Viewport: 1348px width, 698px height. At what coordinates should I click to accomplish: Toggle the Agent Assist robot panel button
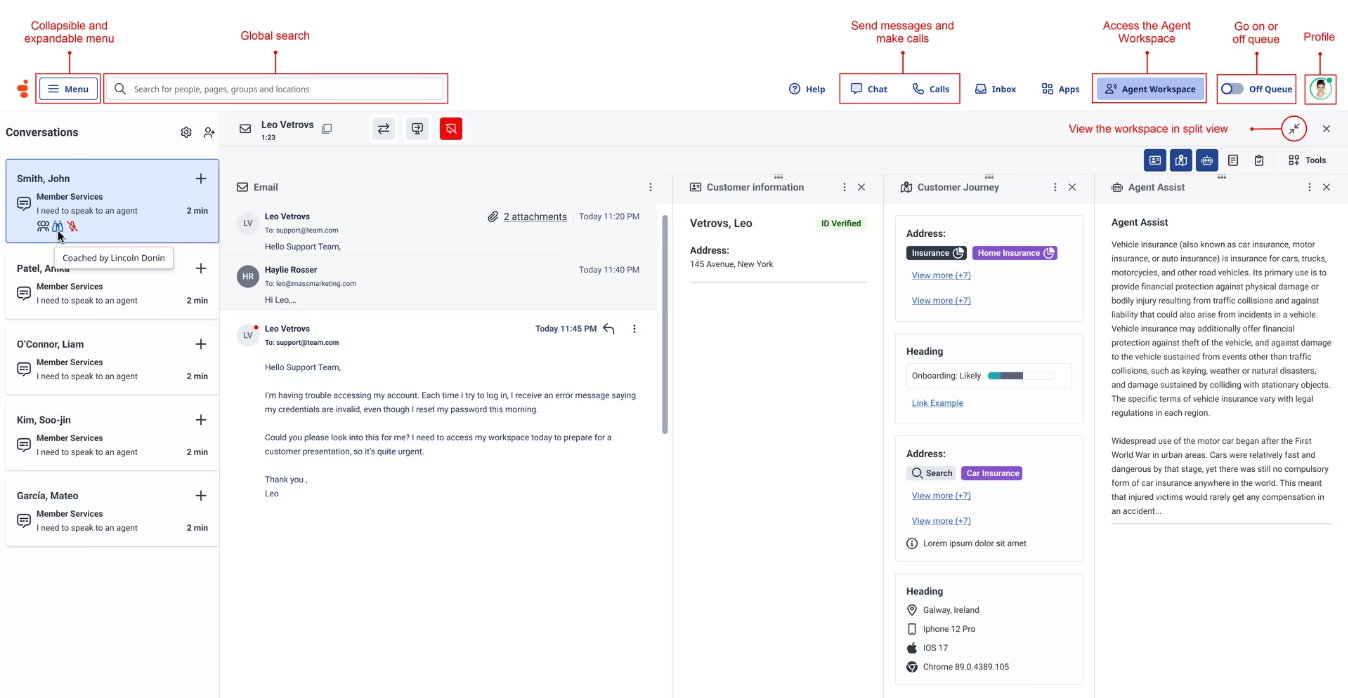click(x=1207, y=160)
